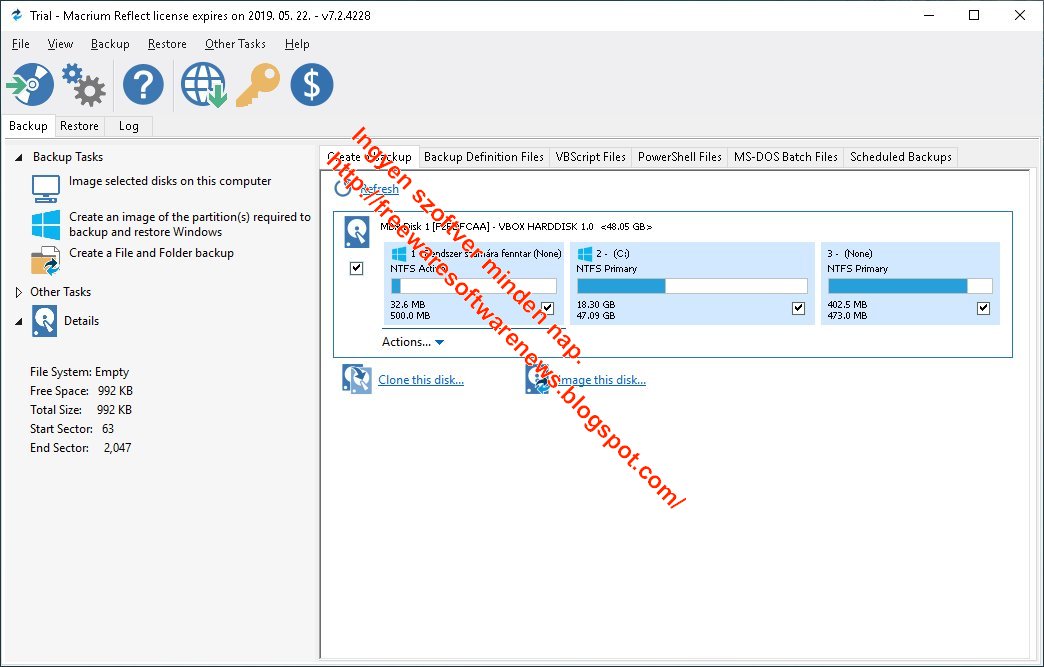Image resolution: width=1044 pixels, height=667 pixels.
Task: Open the gears settings toolbar icon
Action: point(84,85)
